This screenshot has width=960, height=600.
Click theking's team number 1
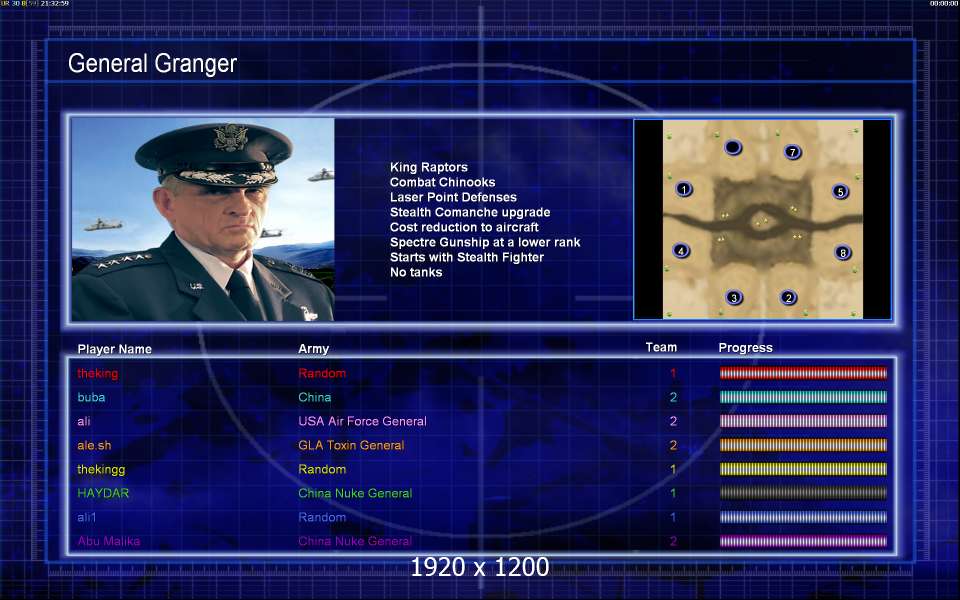[x=673, y=373]
